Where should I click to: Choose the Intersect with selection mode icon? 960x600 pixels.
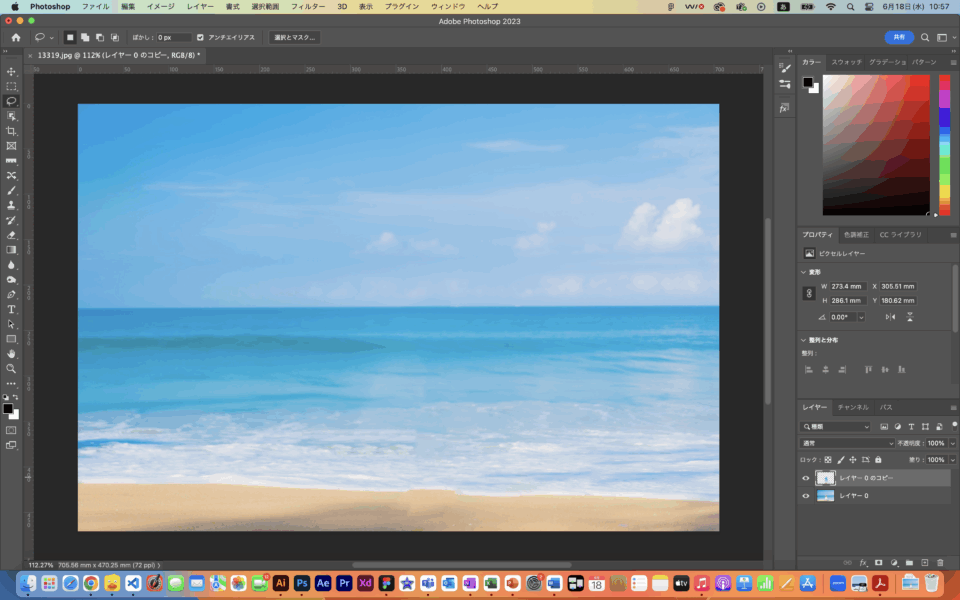pyautogui.click(x=114, y=37)
